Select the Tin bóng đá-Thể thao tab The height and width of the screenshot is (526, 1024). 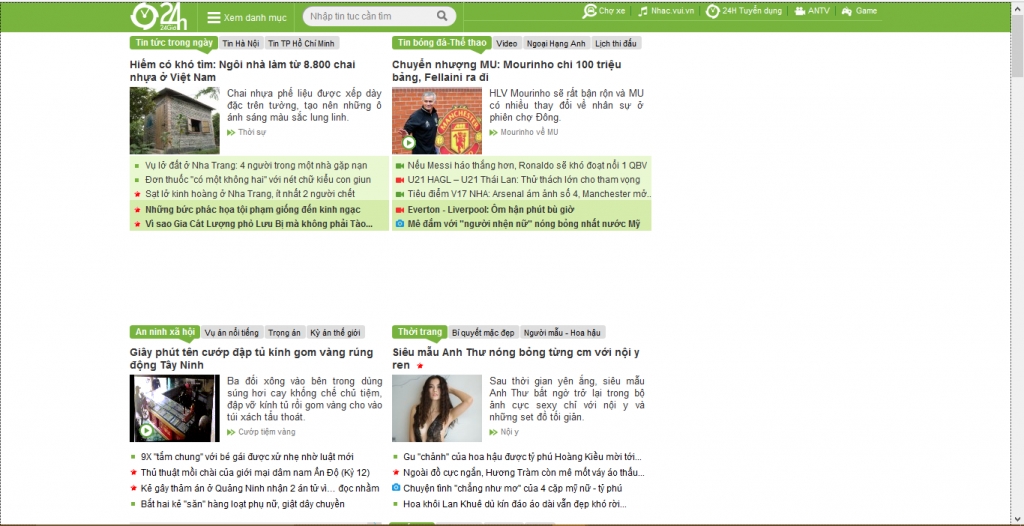442,43
